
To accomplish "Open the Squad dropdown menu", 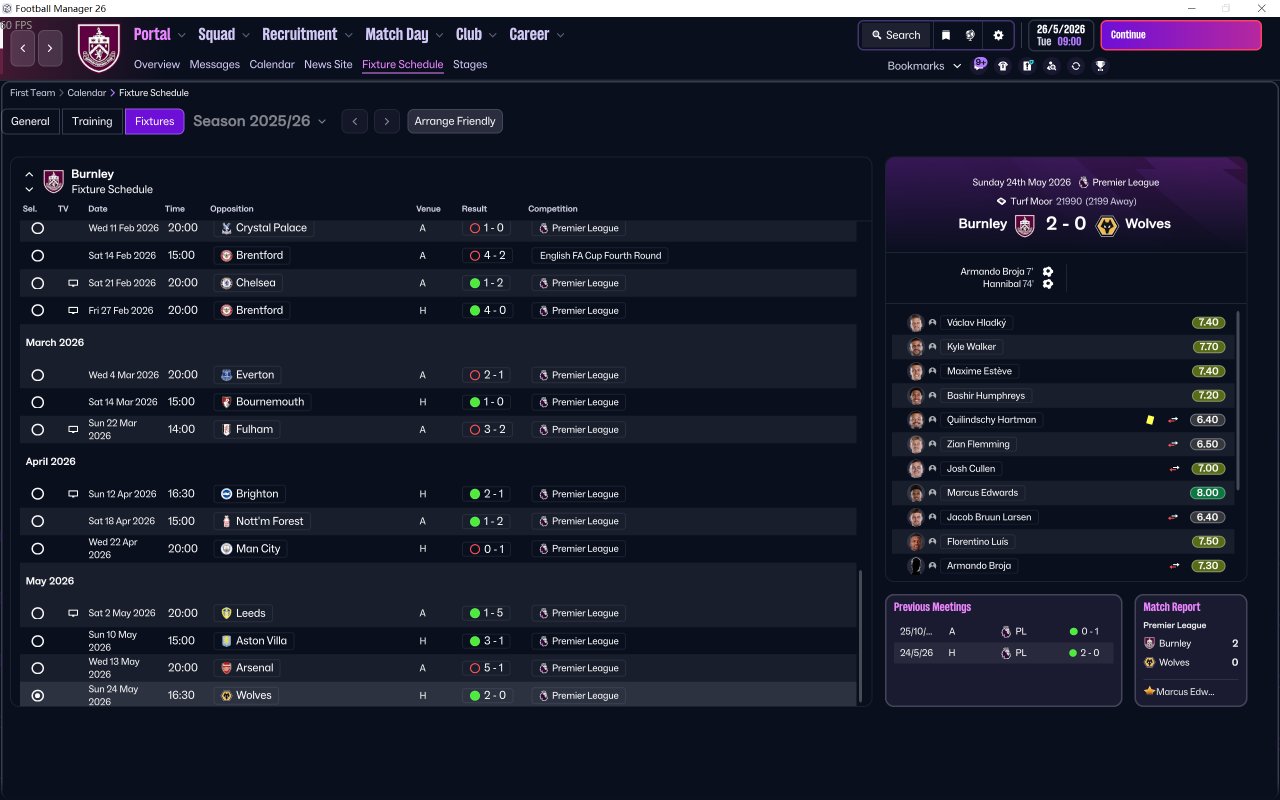I will (x=224, y=34).
